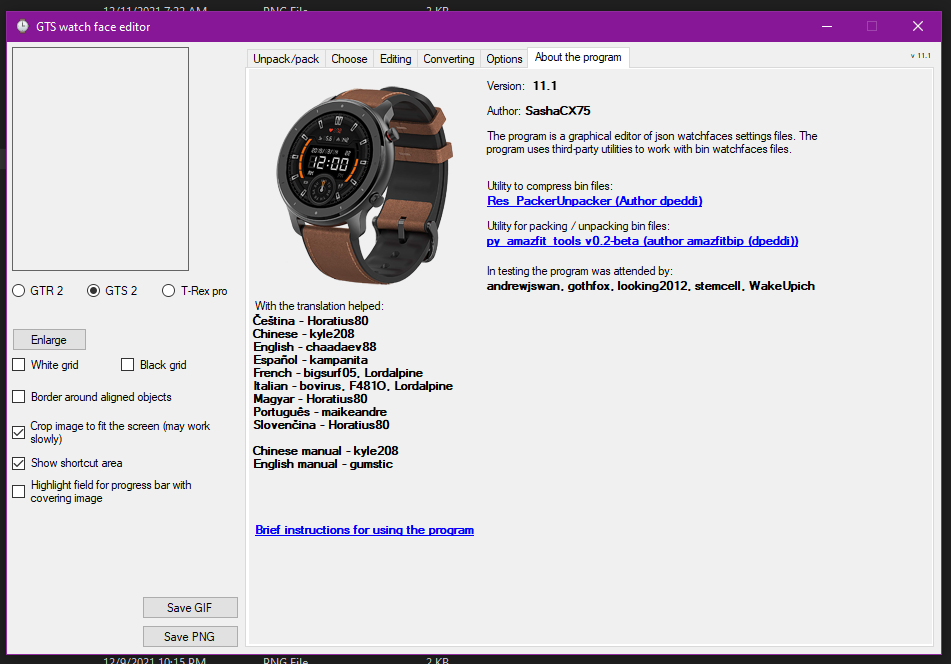Open py_amazfit_tools v0.2-beta link
The height and width of the screenshot is (664, 951).
642,241
